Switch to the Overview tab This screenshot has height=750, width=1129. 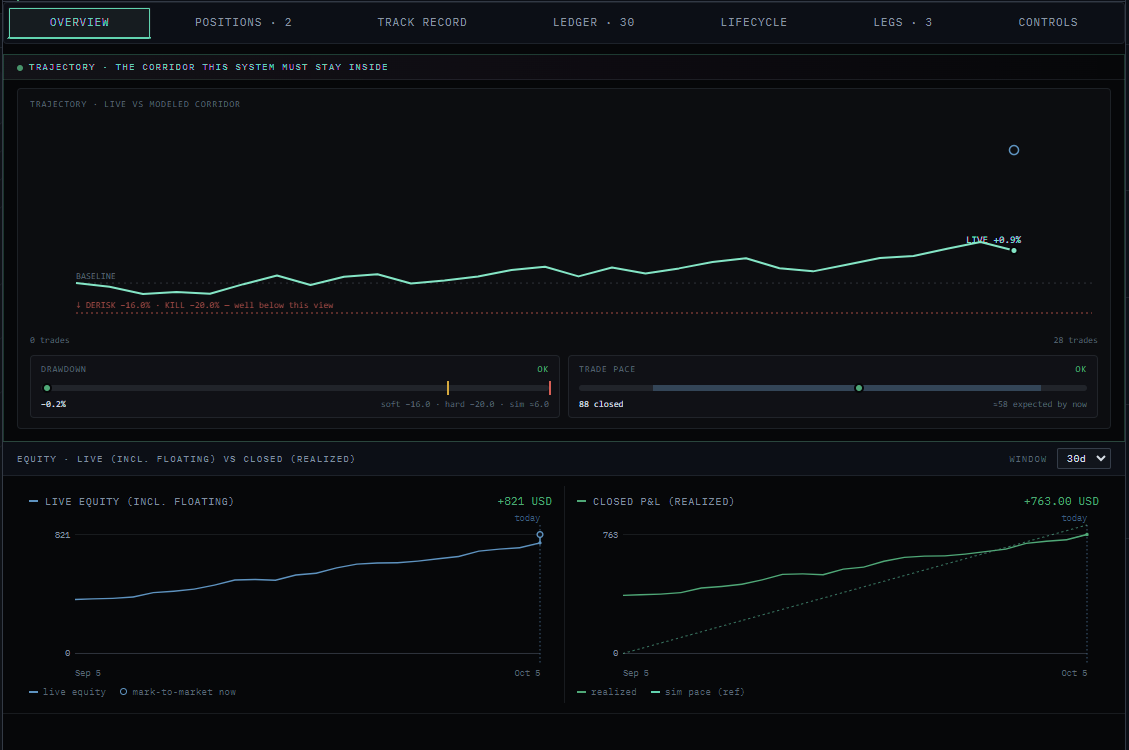pos(79,22)
